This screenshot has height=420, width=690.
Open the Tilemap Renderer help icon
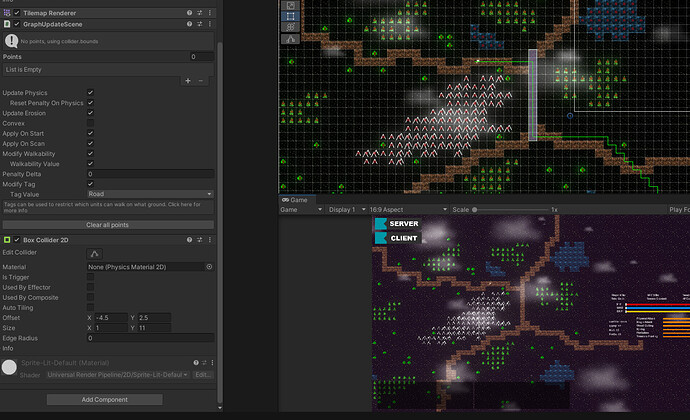190,12
